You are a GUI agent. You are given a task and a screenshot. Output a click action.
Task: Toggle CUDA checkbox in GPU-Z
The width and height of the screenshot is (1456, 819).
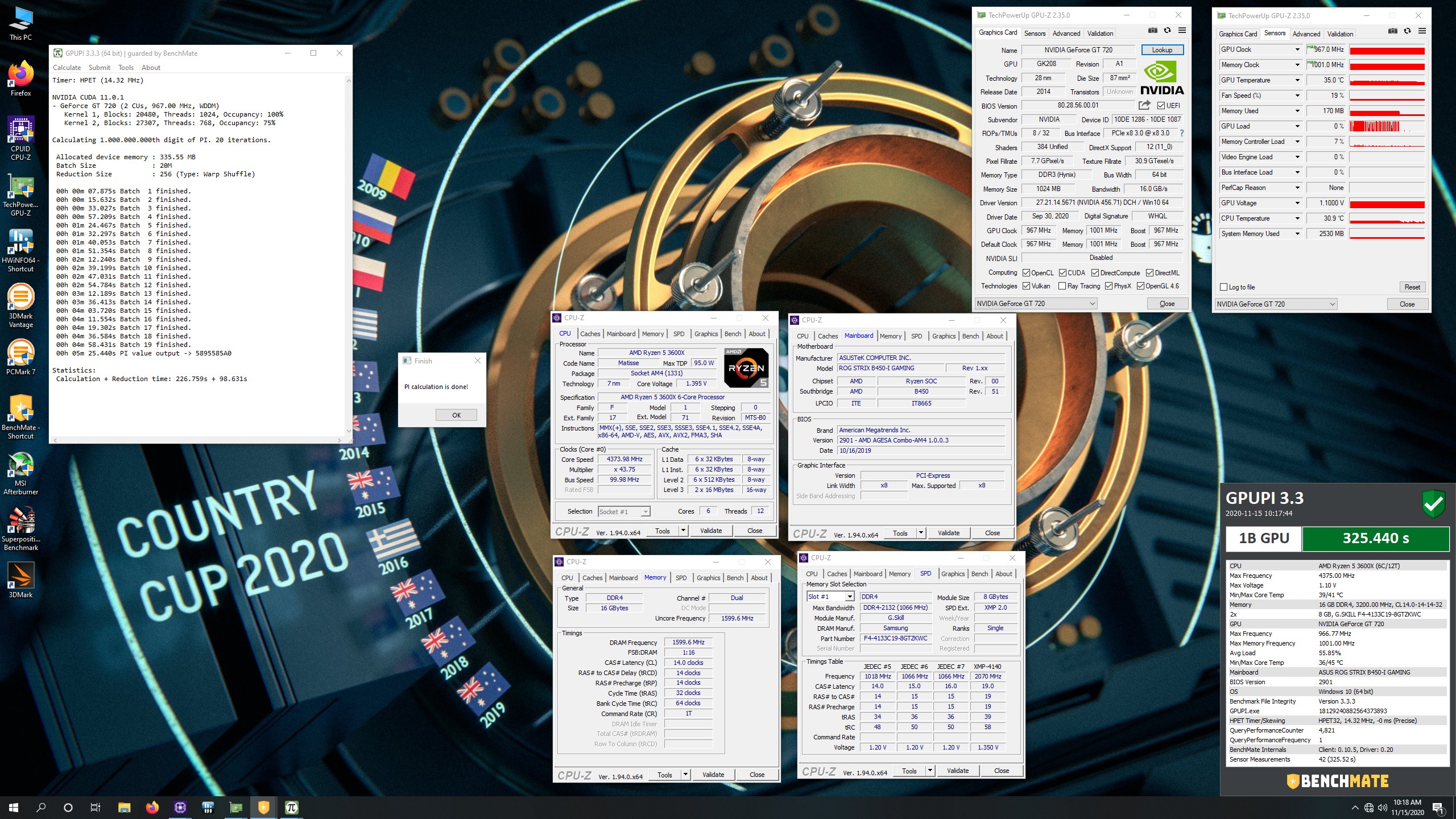[x=1062, y=273]
